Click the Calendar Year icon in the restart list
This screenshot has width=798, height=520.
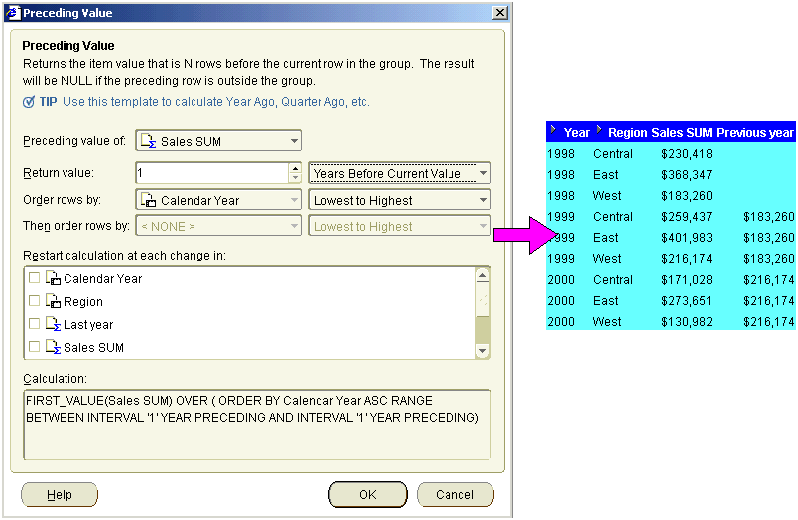coord(53,278)
